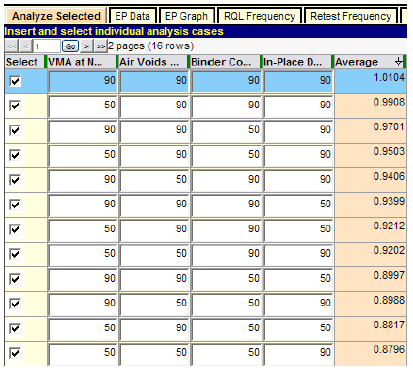The height and width of the screenshot is (371, 413).
Task: Edit Binder Content field in 1.0104 row
Action: pyautogui.click(x=227, y=81)
